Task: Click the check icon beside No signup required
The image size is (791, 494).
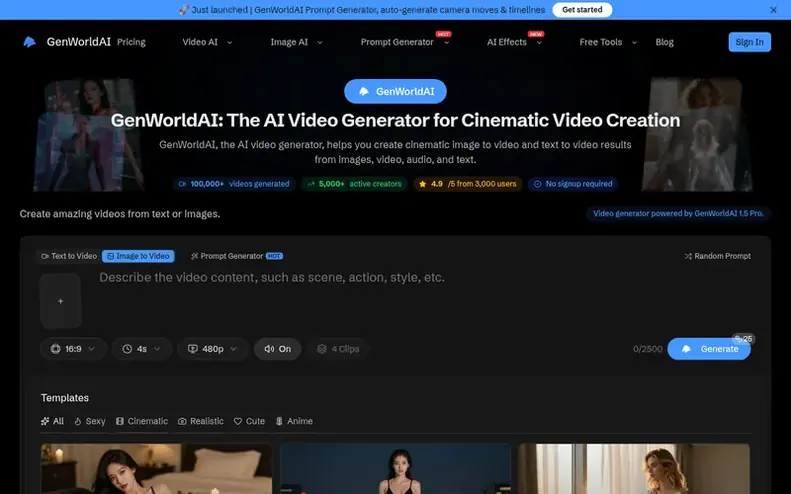Action: click(538, 184)
